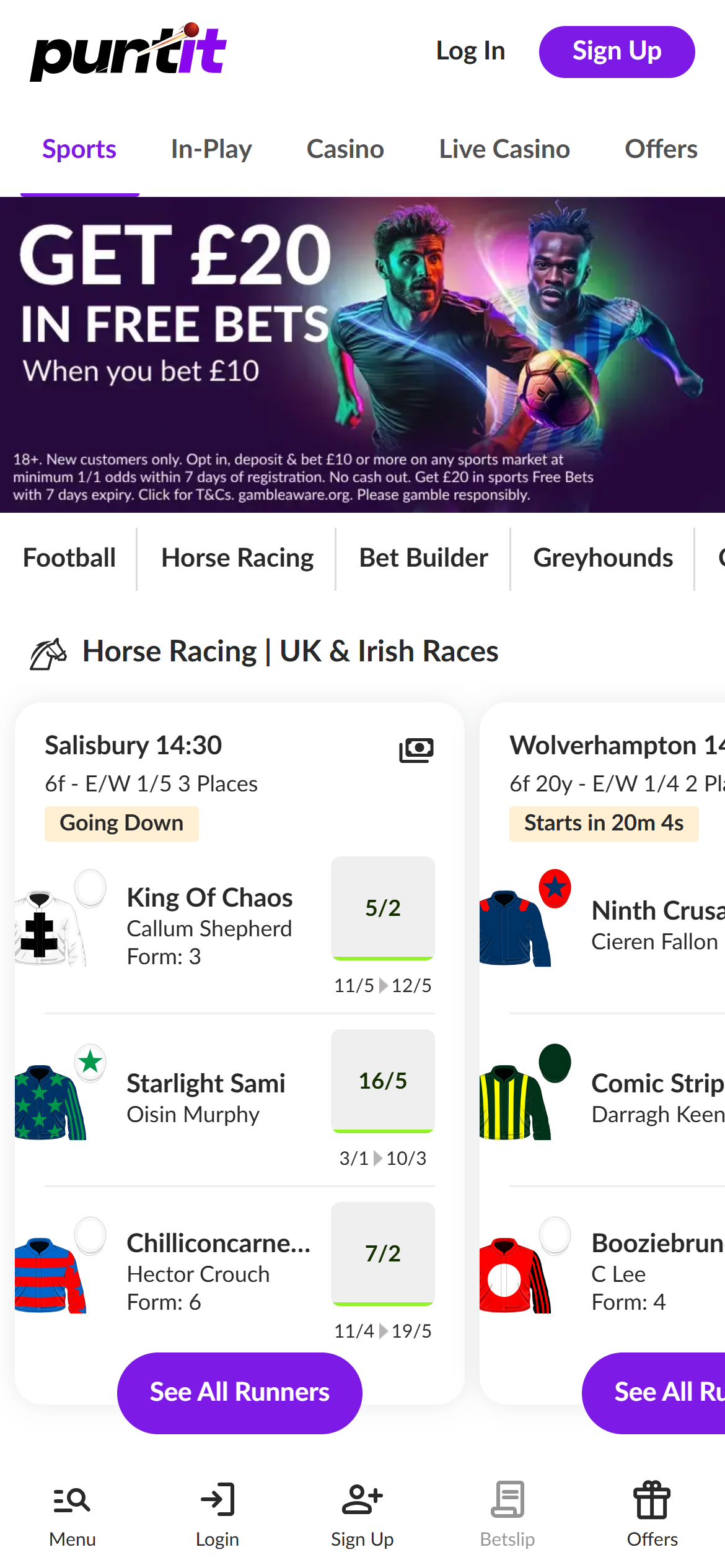Viewport: 725px width, 1568px height.
Task: Open the Betslip icon
Action: 507,1500
